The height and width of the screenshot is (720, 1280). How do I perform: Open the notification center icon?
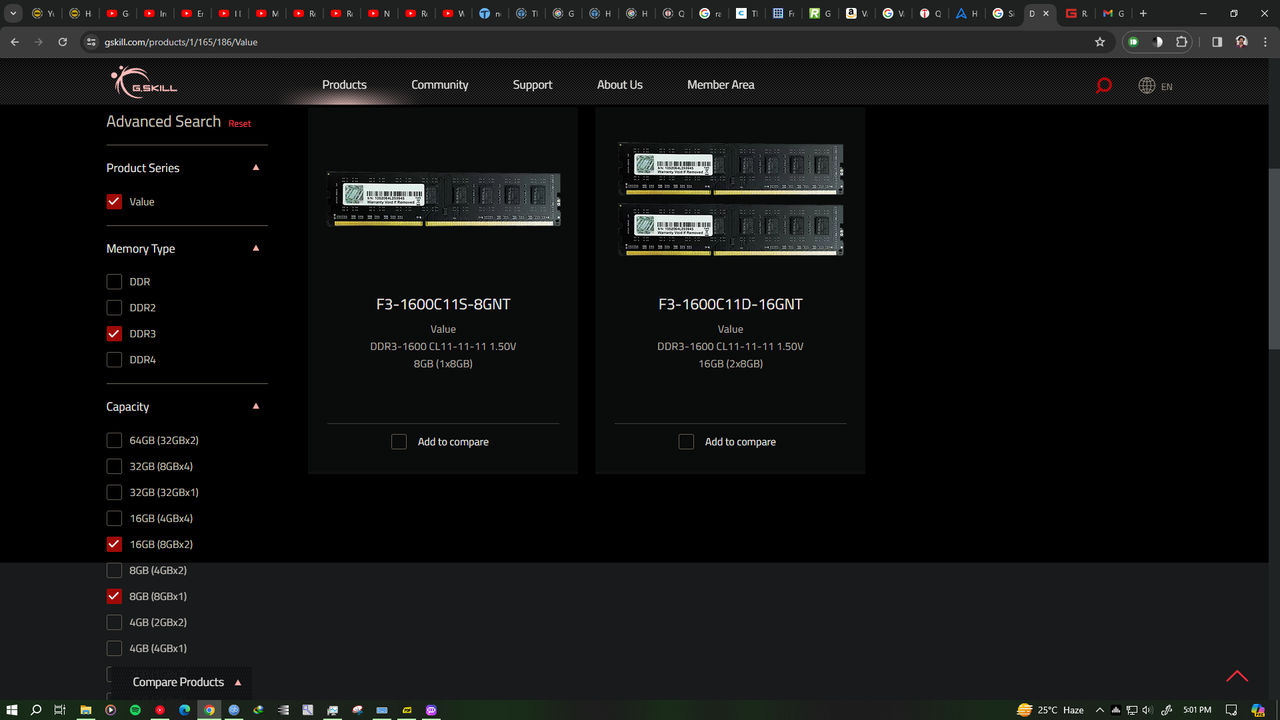pyautogui.click(x=1233, y=710)
